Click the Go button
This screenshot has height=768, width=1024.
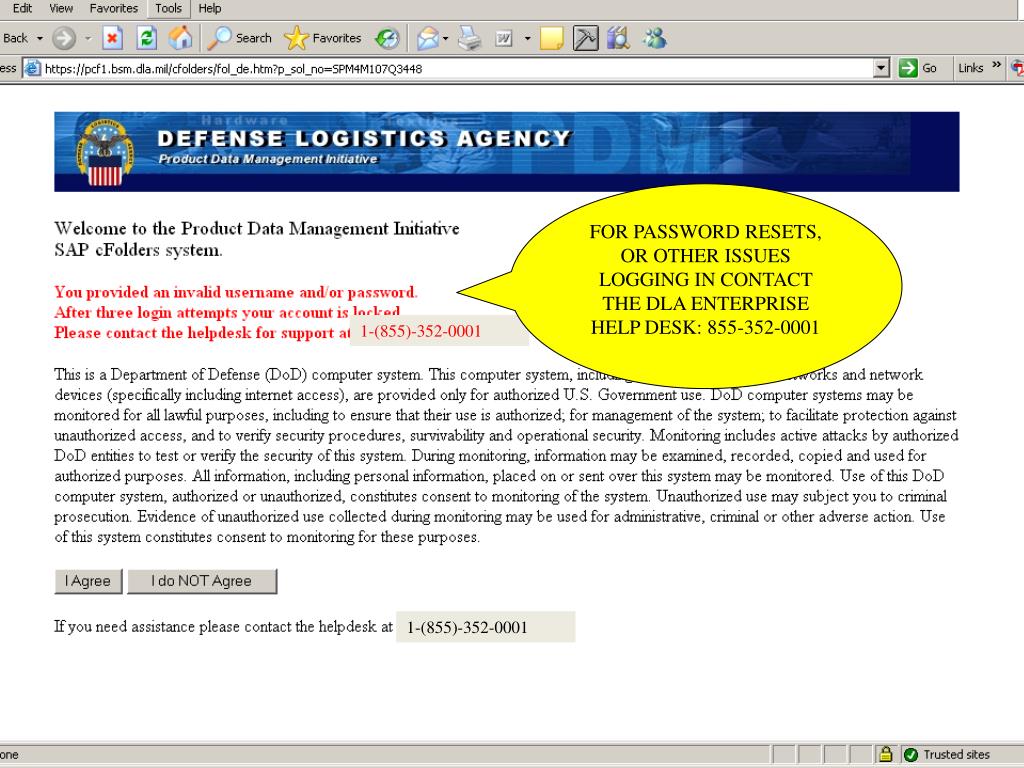coord(918,68)
